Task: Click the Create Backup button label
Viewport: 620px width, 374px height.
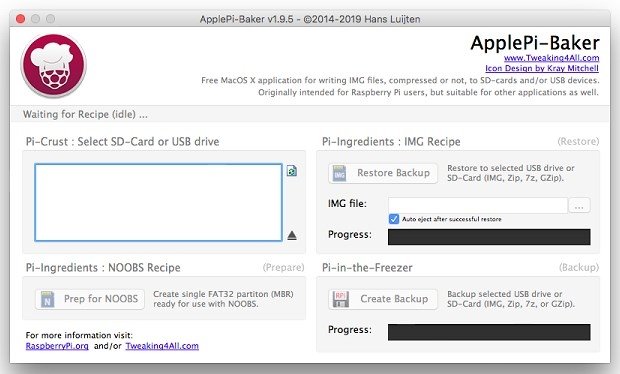Action: 394,299
